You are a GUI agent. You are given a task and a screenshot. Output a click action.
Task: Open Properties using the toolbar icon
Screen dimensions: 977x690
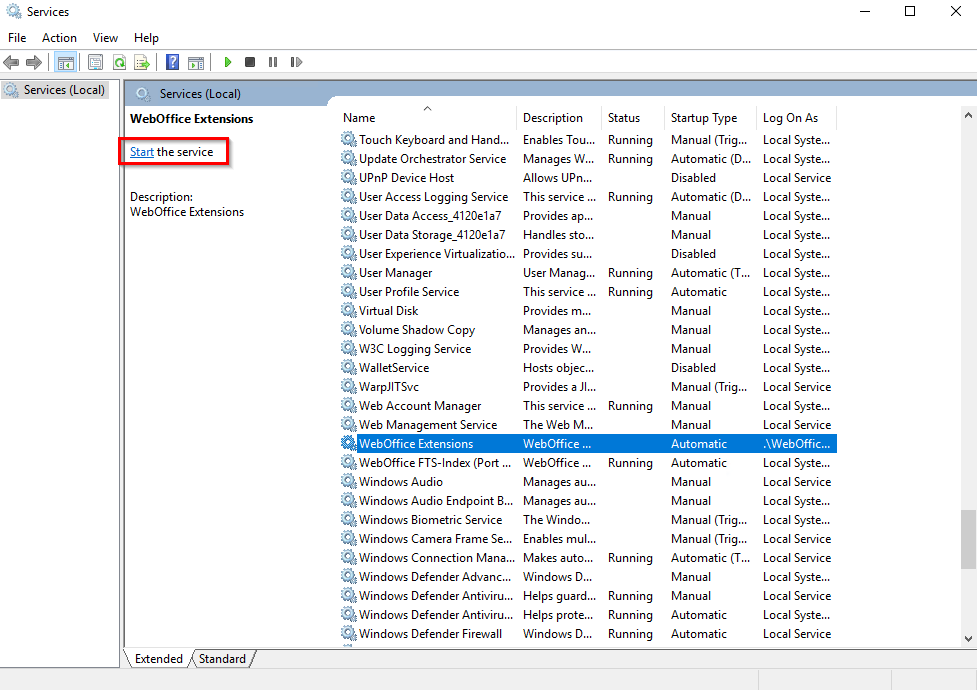pyautogui.click(x=95, y=62)
